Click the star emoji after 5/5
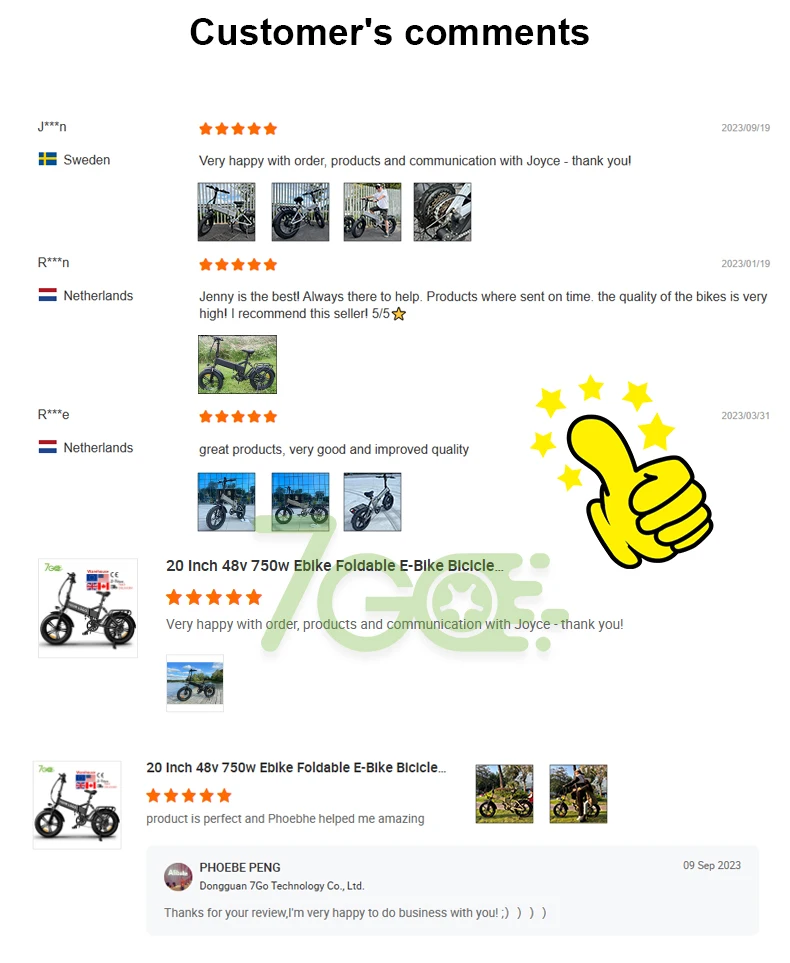The height and width of the screenshot is (963, 790). pos(399,314)
